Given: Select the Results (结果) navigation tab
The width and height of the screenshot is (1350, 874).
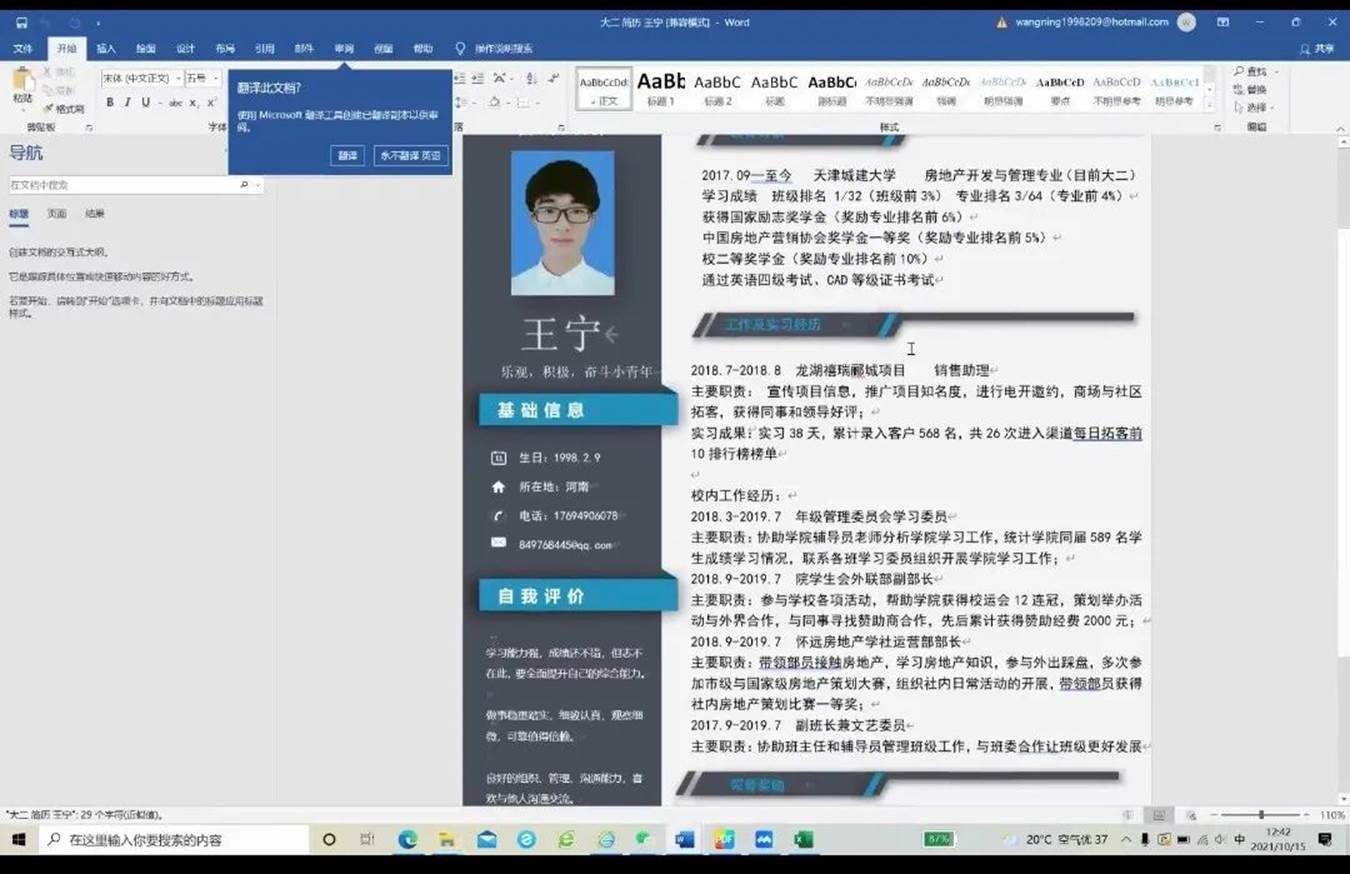Looking at the screenshot, I should [x=95, y=214].
